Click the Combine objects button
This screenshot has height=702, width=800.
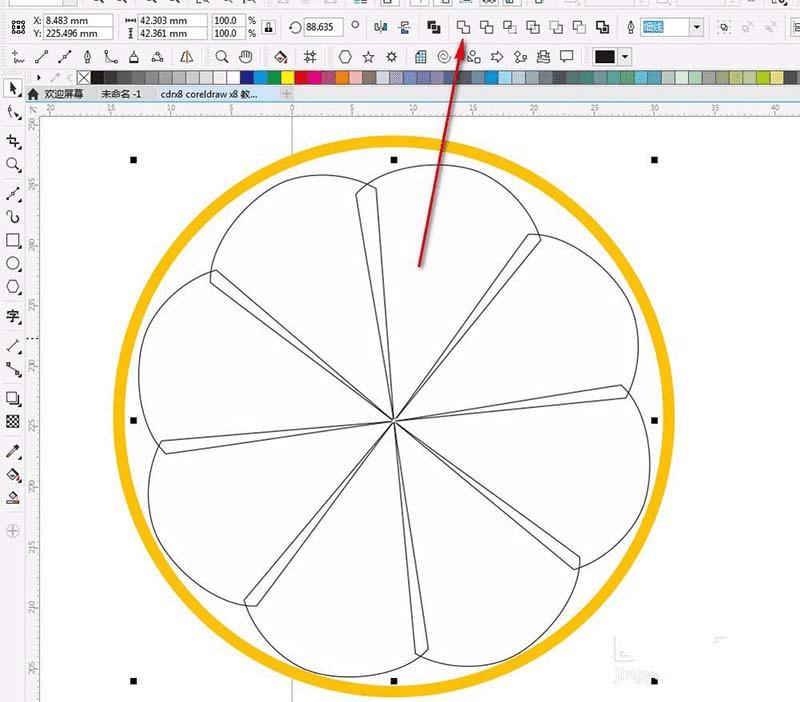tap(434, 27)
